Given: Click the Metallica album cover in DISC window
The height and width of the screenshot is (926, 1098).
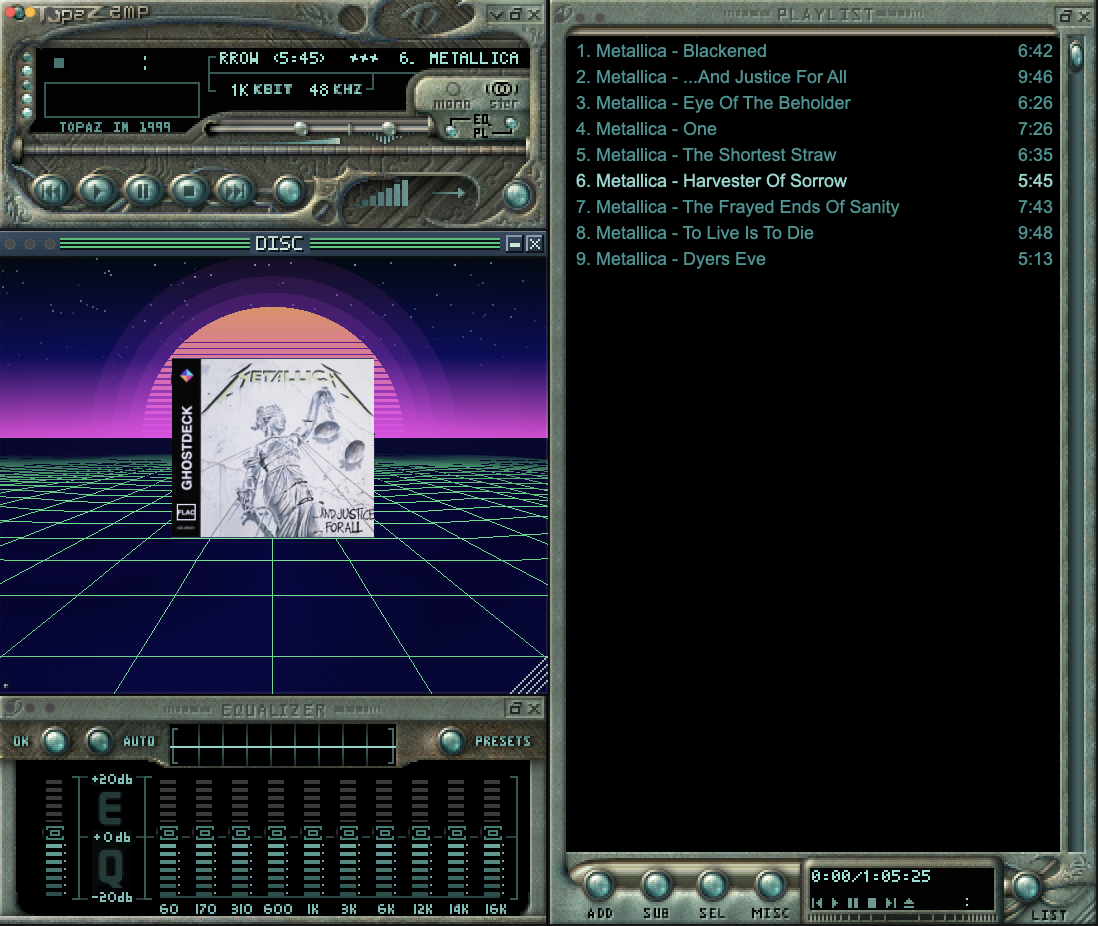Looking at the screenshot, I should point(273,448).
